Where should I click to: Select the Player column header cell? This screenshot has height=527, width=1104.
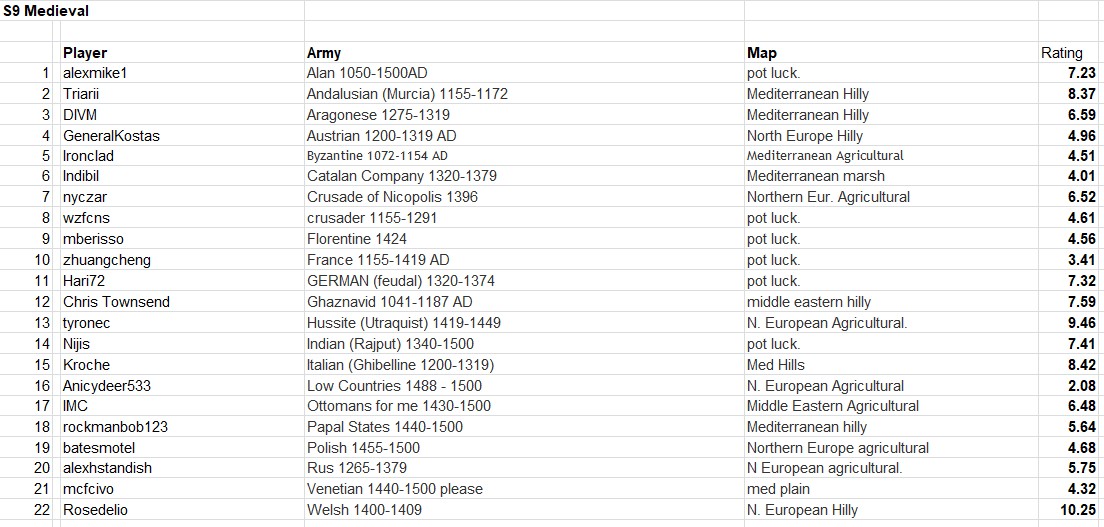pyautogui.click(x=85, y=52)
